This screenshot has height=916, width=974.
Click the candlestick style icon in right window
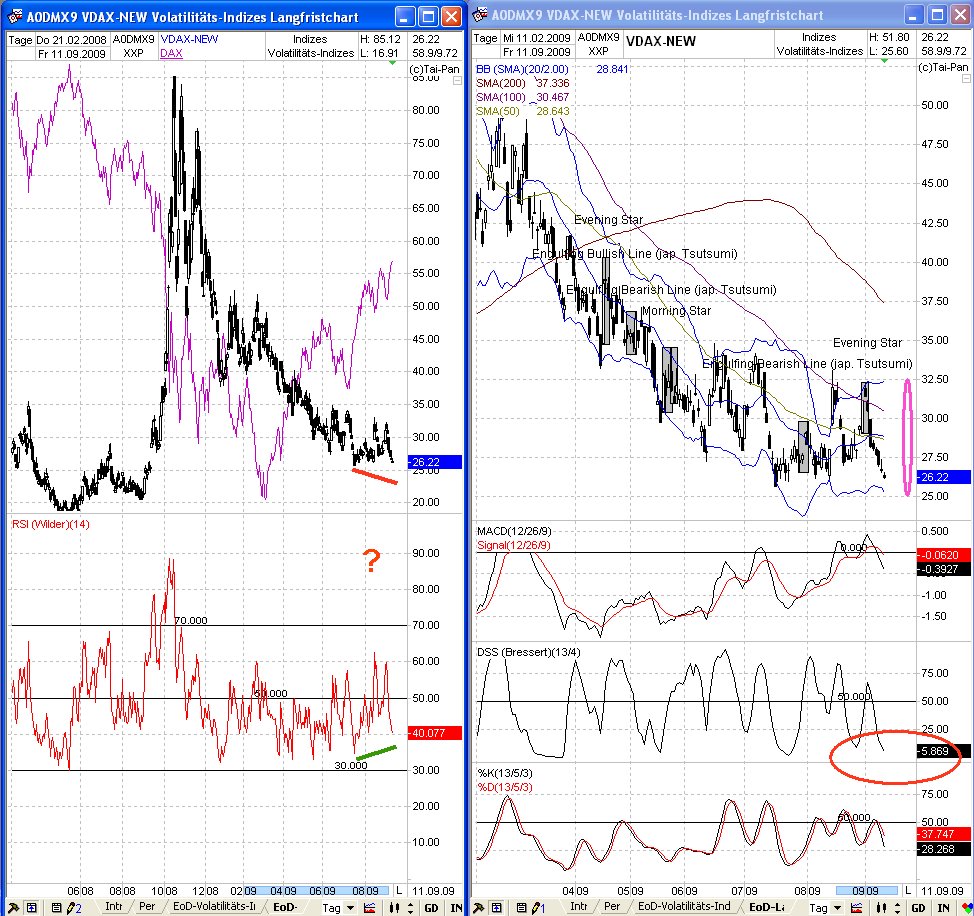click(x=881, y=908)
